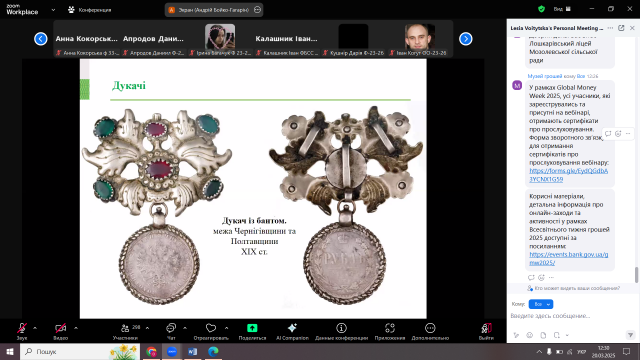Open the events.bank.gov.ua link
Screen dimensions: 640x360
pos(569,258)
